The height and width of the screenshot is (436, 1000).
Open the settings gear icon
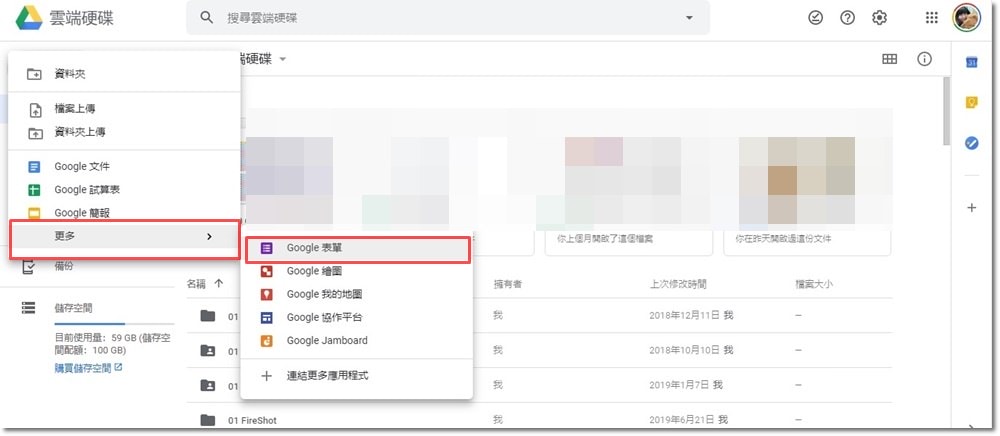point(880,18)
